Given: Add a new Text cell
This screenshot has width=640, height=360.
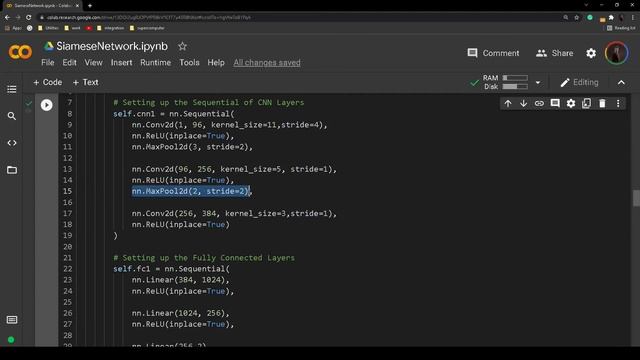Looking at the screenshot, I should tap(85, 82).
